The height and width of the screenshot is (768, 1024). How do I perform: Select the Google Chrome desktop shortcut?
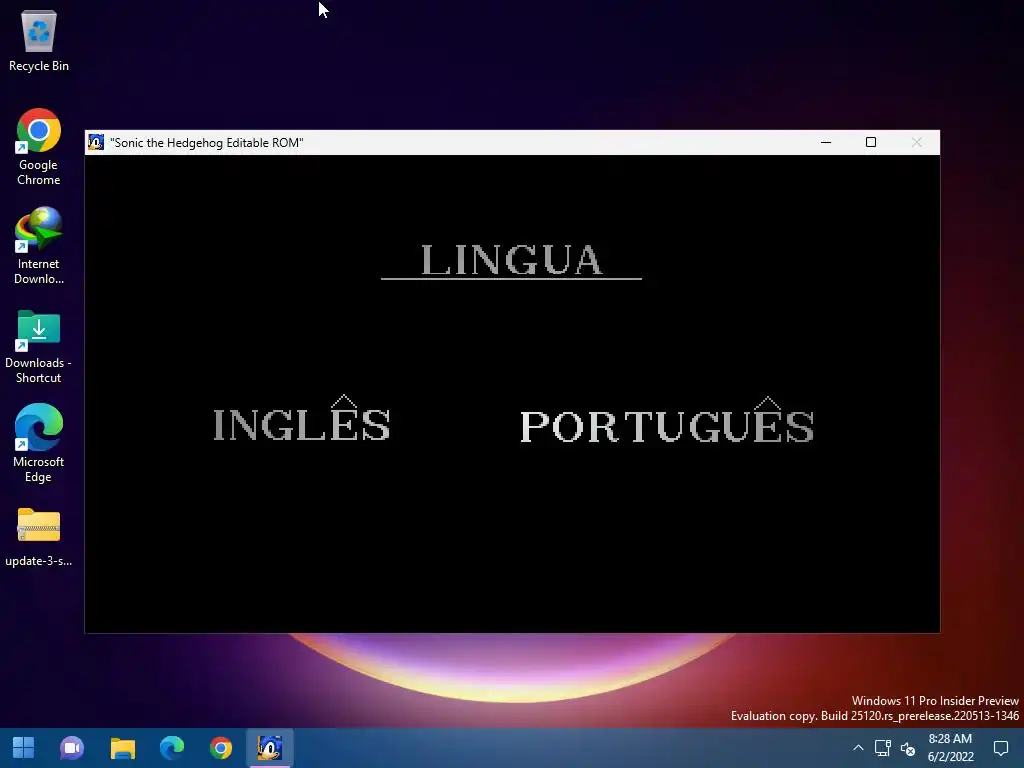39,147
